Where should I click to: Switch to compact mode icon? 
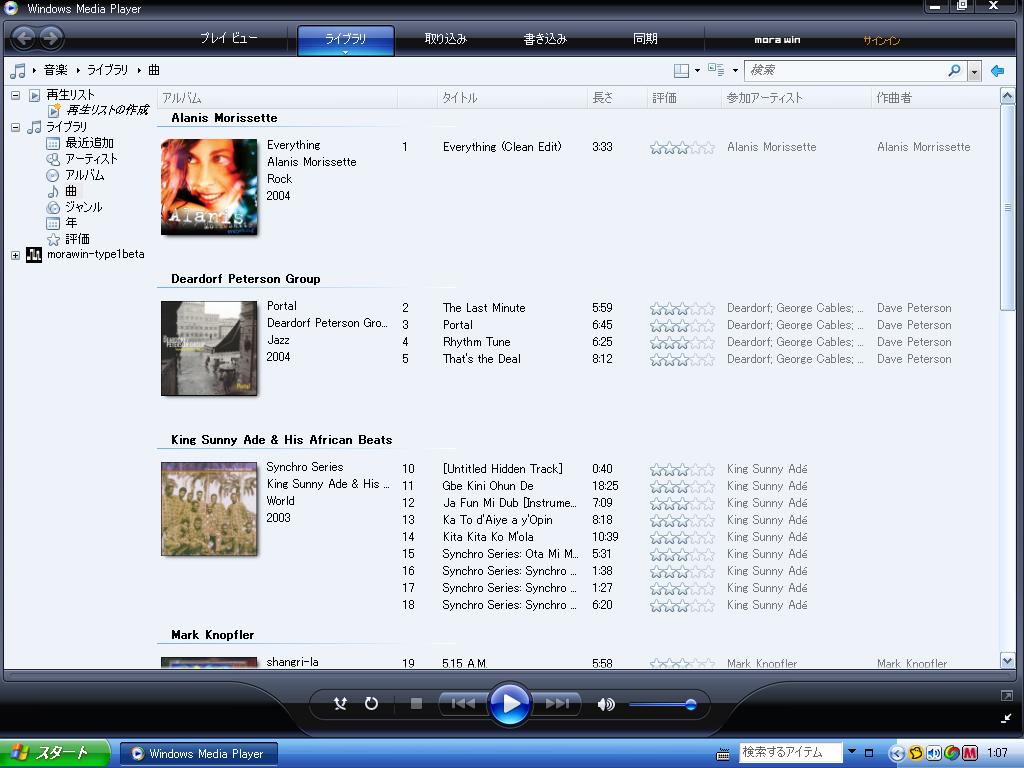pos(1006,718)
